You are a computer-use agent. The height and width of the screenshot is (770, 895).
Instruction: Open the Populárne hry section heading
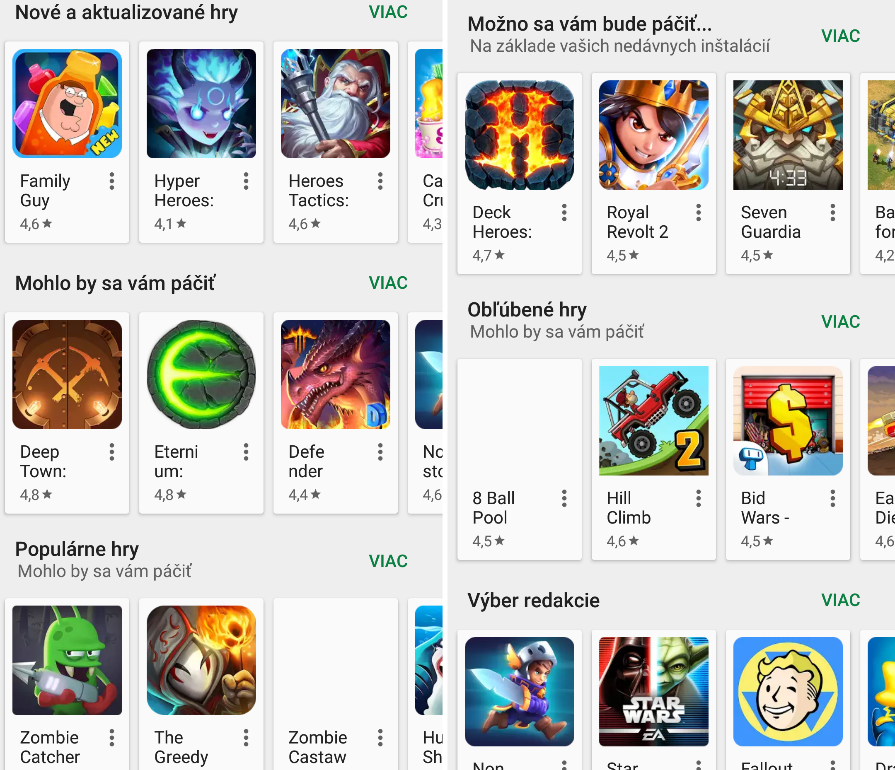click(77, 549)
